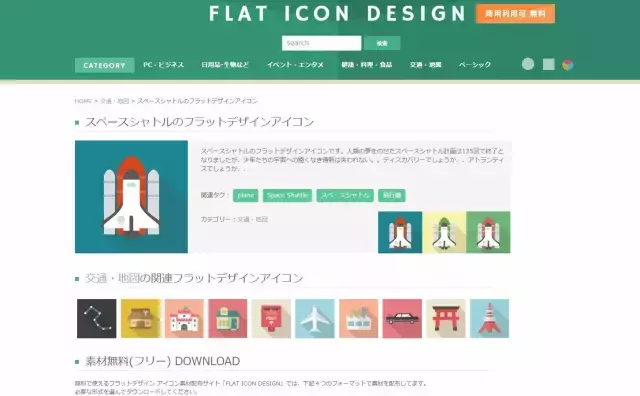
Task: Open the red tower icon
Action: pyautogui.click(x=489, y=318)
